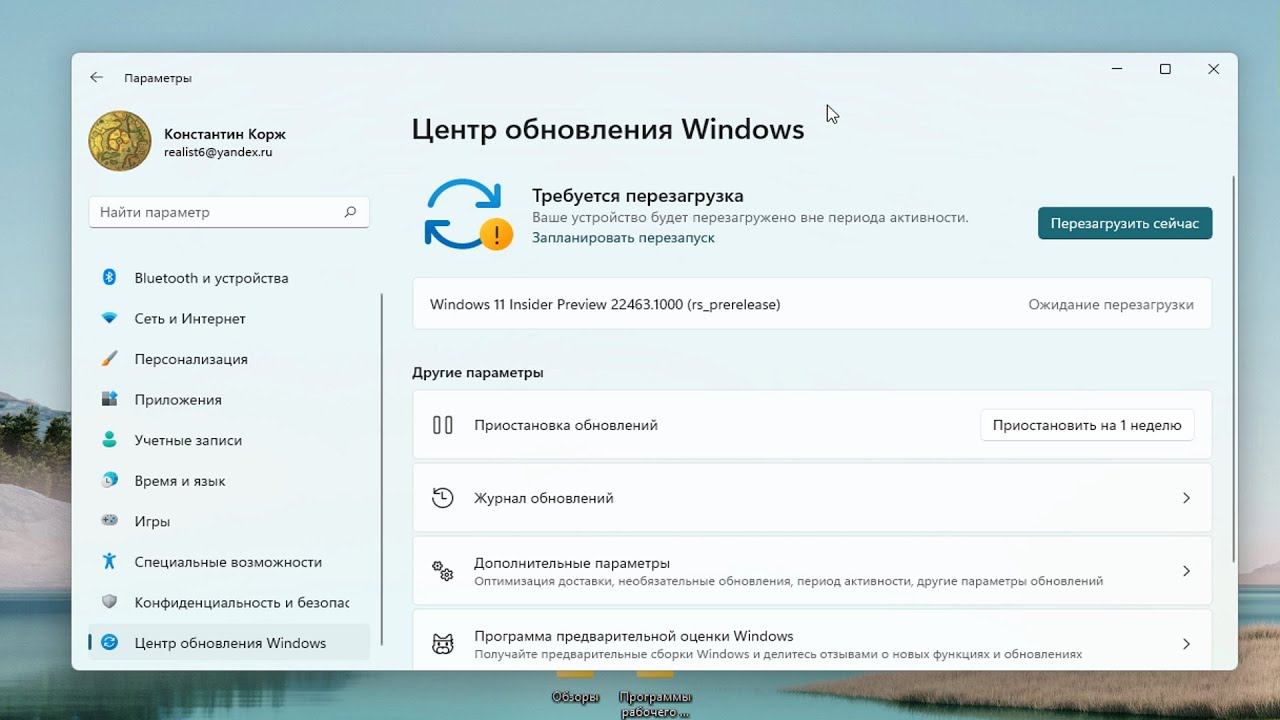Open the Программы рабочего desktop folder

tap(655, 695)
